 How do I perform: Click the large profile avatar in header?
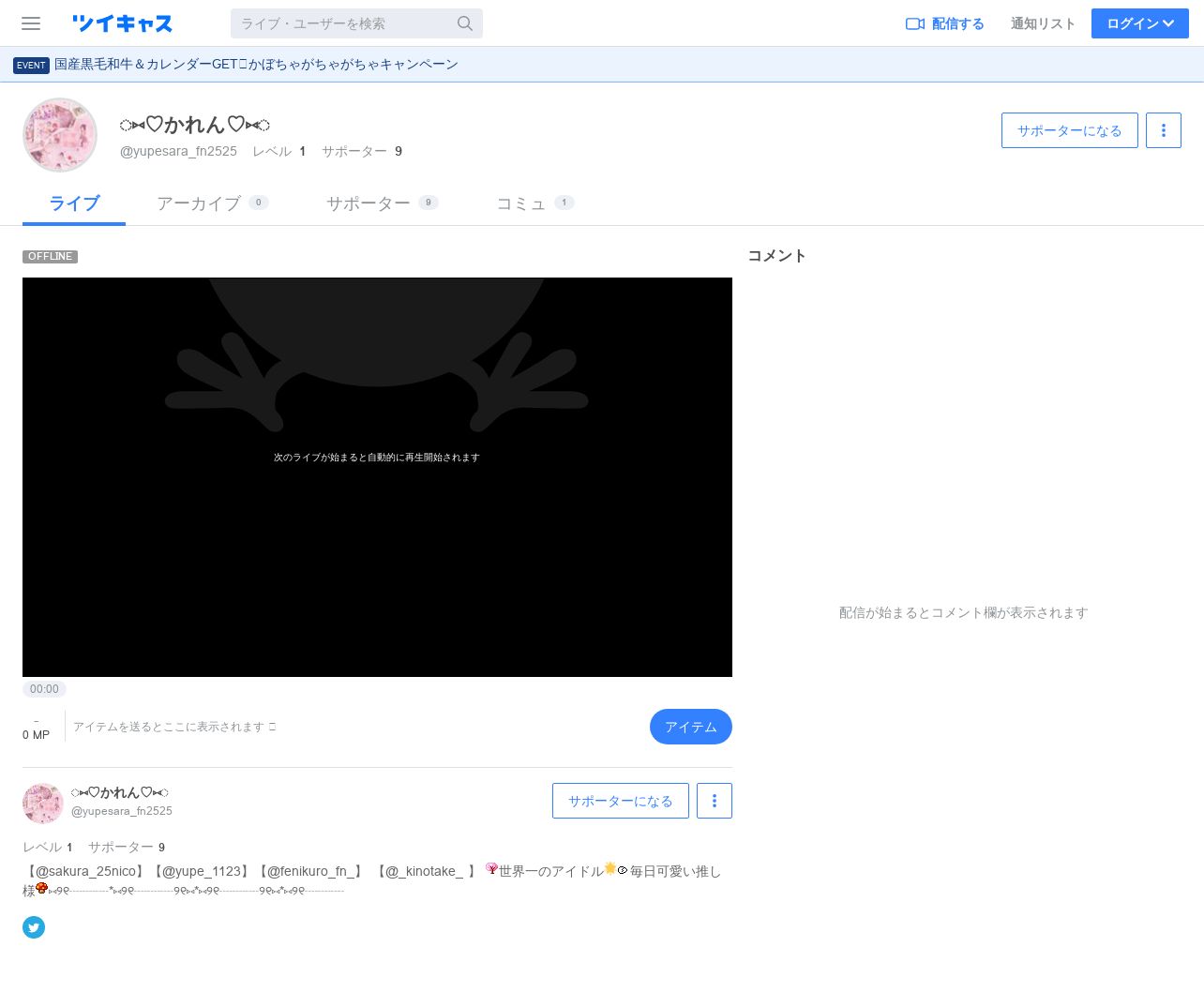pos(60,135)
